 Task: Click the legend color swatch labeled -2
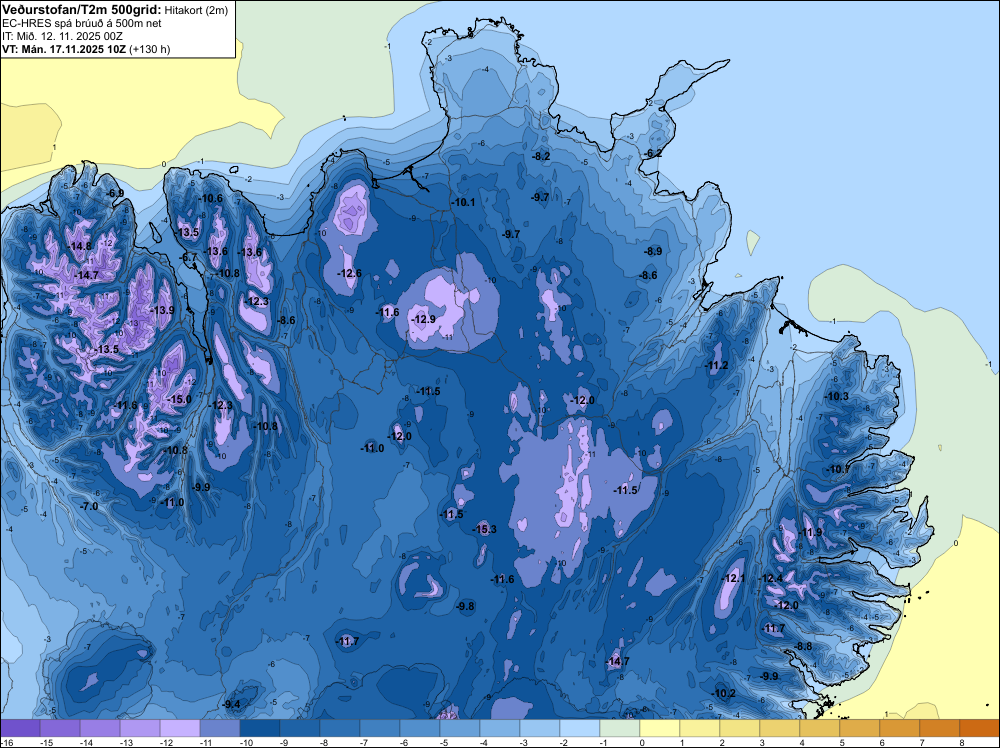click(580, 728)
